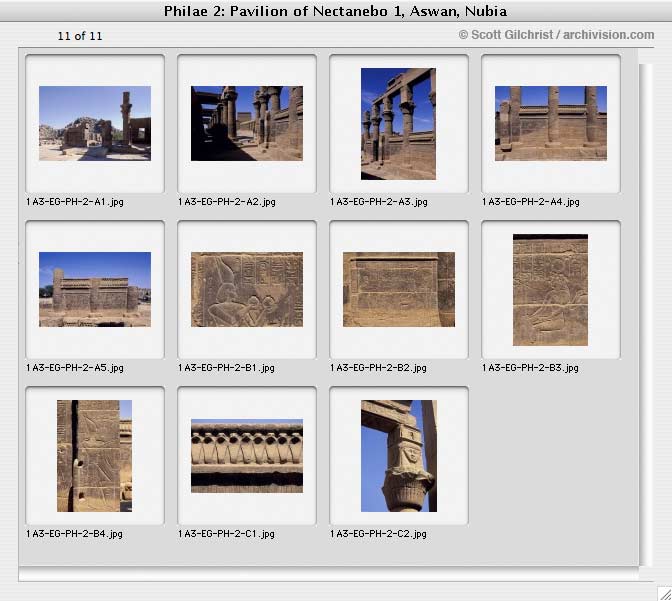Screen dimensions: 672x601
Task: Open thumbnail 1A3-EG-PH-2-A2.jpg
Action: [x=247, y=123]
